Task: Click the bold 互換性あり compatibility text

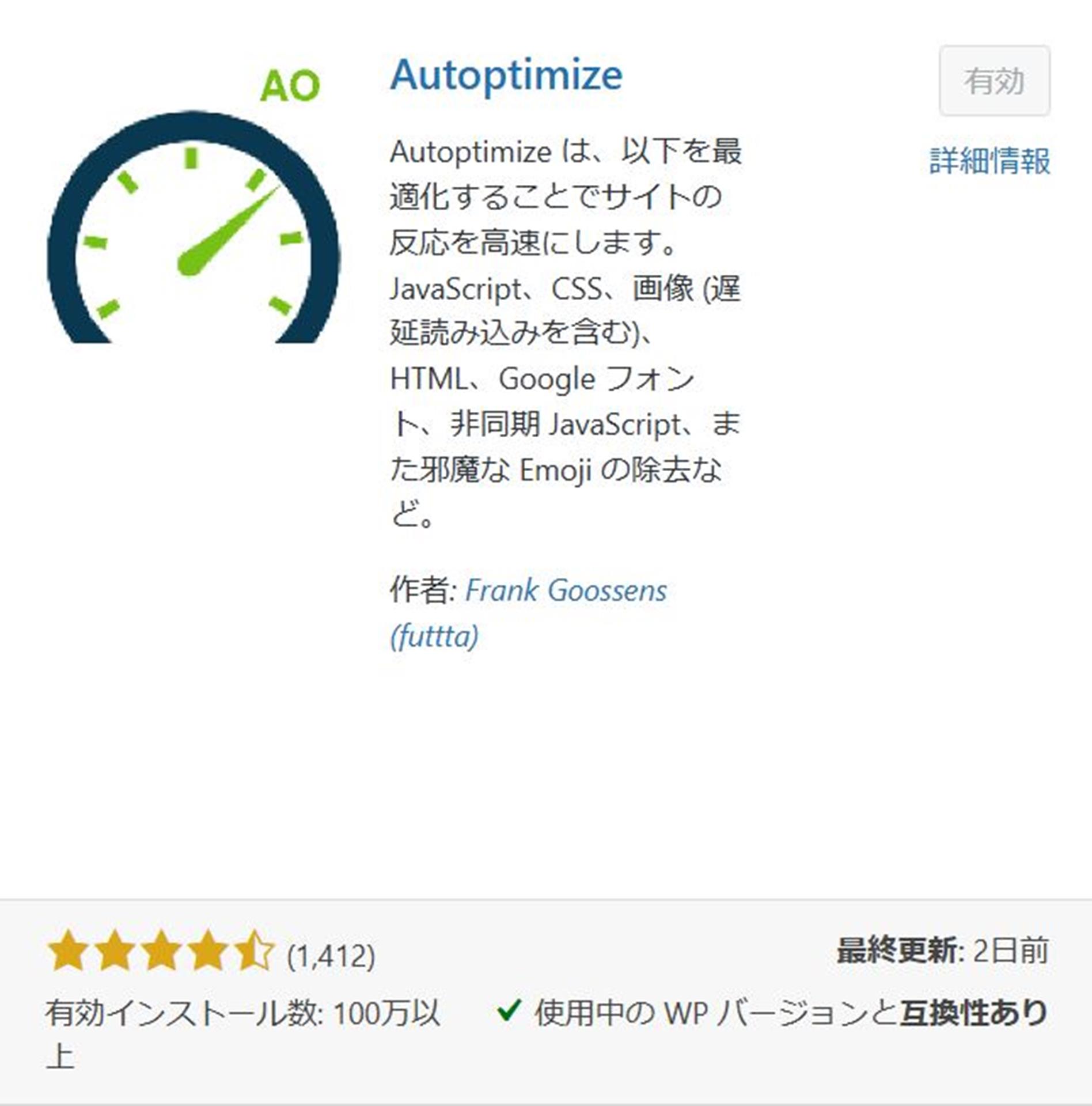Action: point(973,1013)
